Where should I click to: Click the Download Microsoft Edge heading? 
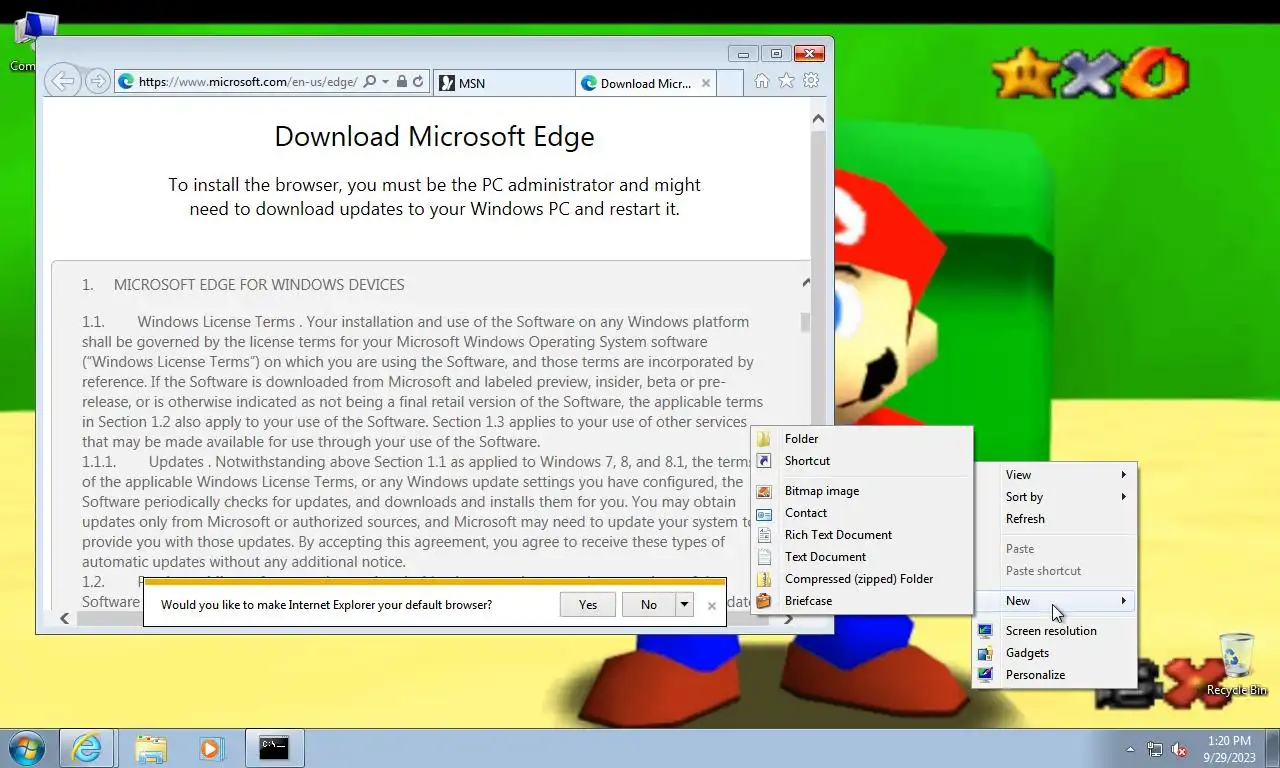tap(434, 137)
